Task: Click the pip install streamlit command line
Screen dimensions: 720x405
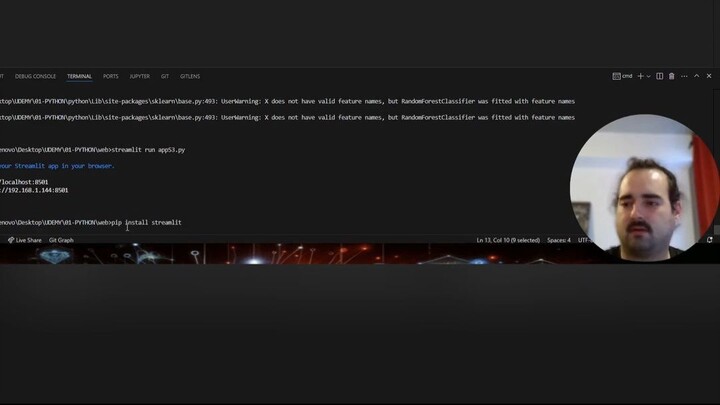Action: (91, 223)
